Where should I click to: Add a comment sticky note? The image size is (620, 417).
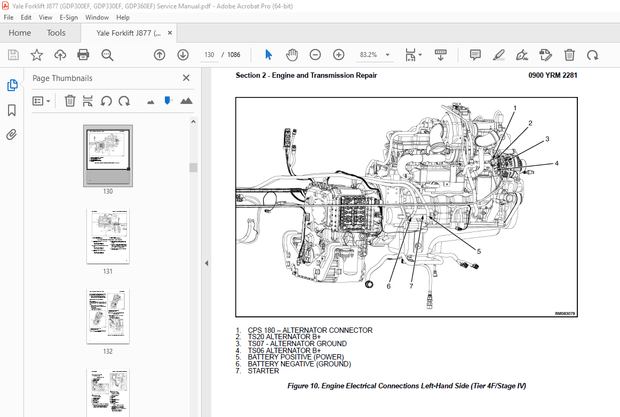point(475,55)
